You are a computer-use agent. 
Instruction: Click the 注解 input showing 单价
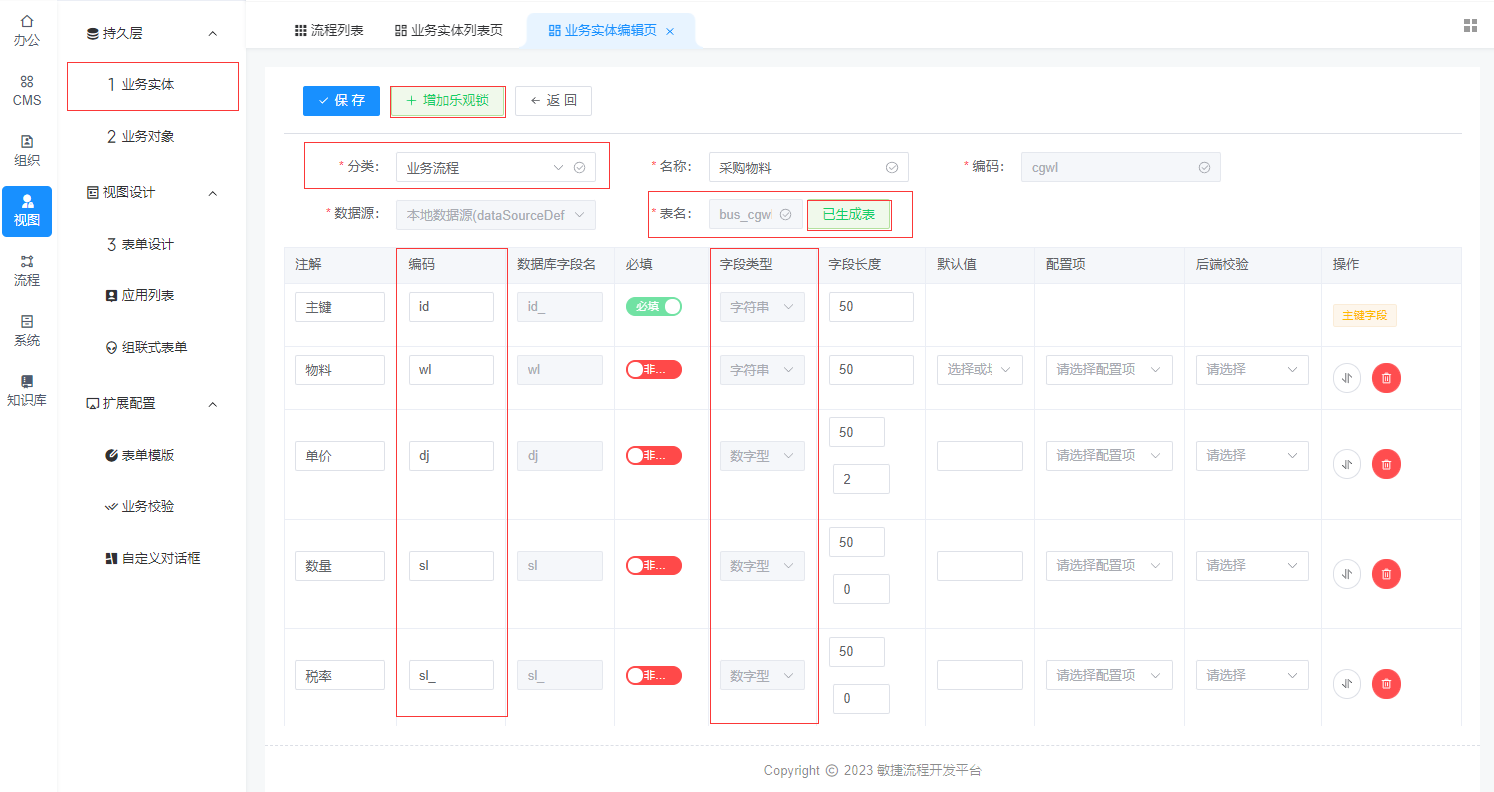[x=340, y=456]
